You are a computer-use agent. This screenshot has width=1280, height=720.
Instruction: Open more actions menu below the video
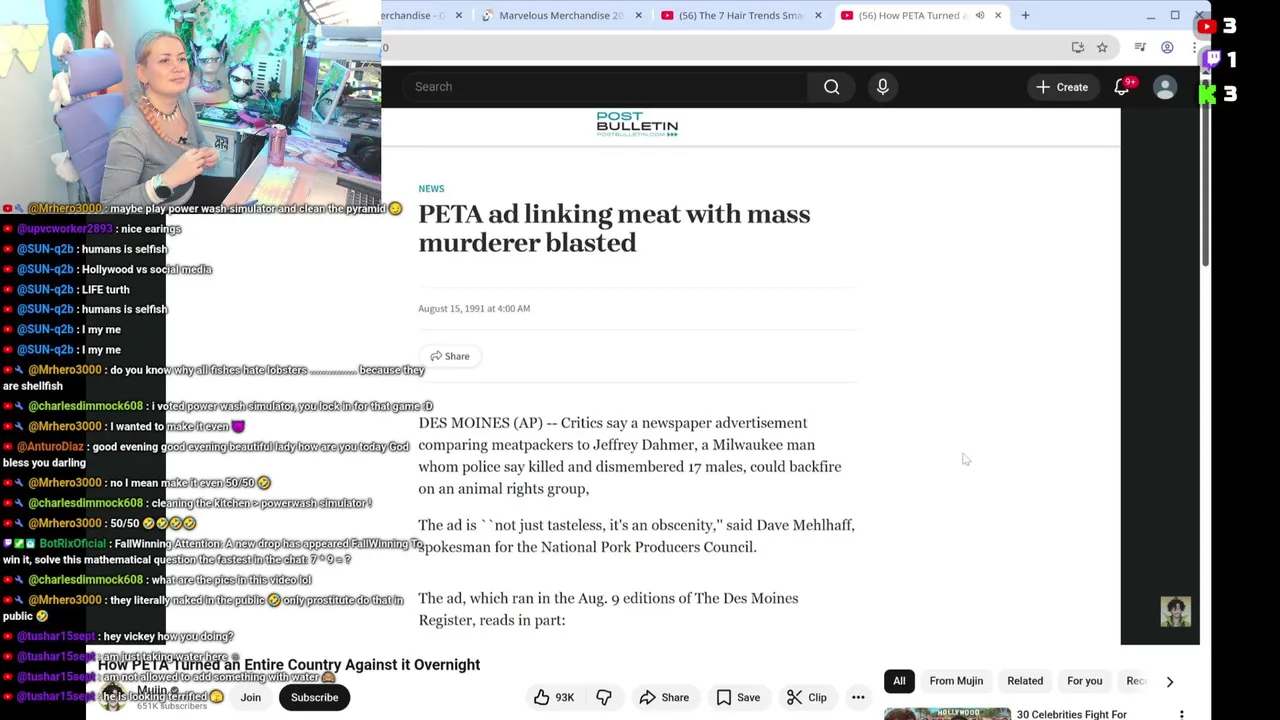tap(858, 697)
